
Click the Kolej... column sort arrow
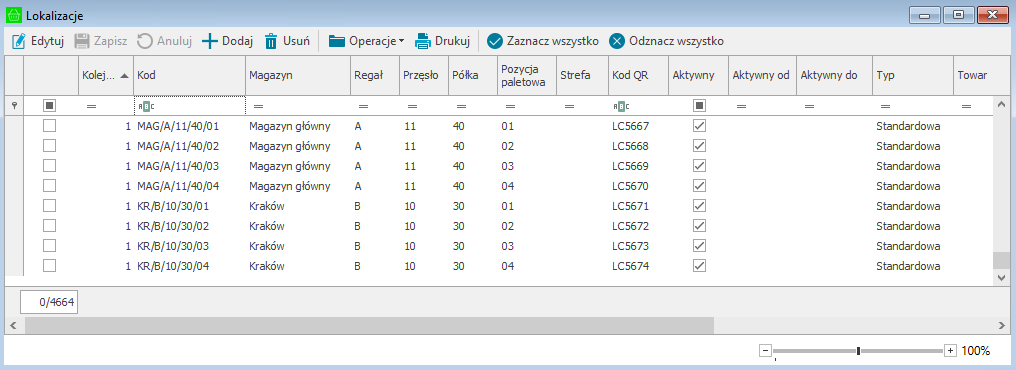pos(124,75)
